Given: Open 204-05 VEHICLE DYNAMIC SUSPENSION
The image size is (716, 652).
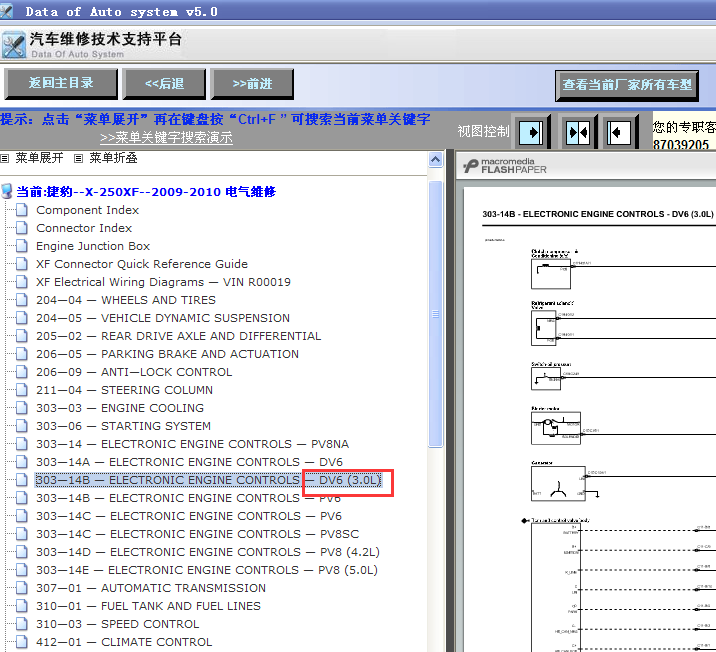Looking at the screenshot, I should pyautogui.click(x=163, y=318).
